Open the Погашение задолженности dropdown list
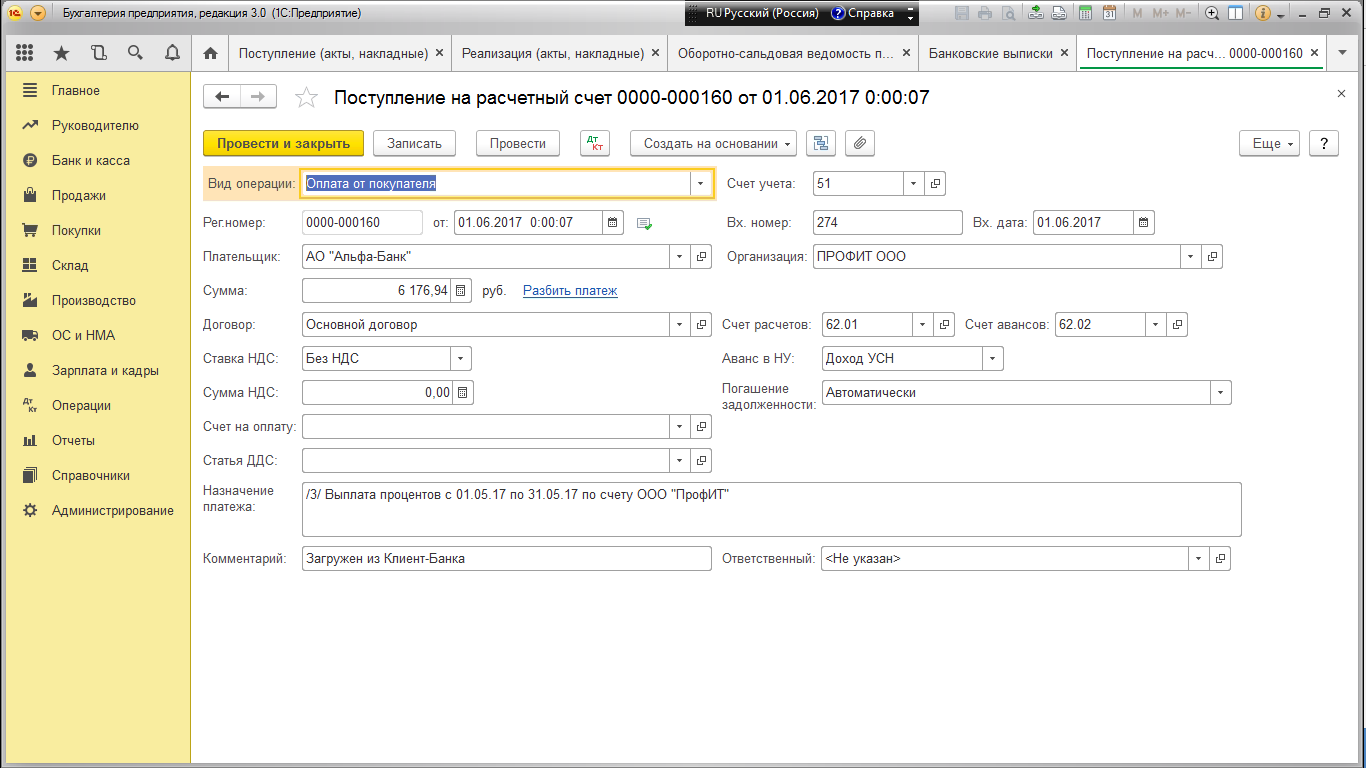This screenshot has height=768, width=1366. 1220,393
